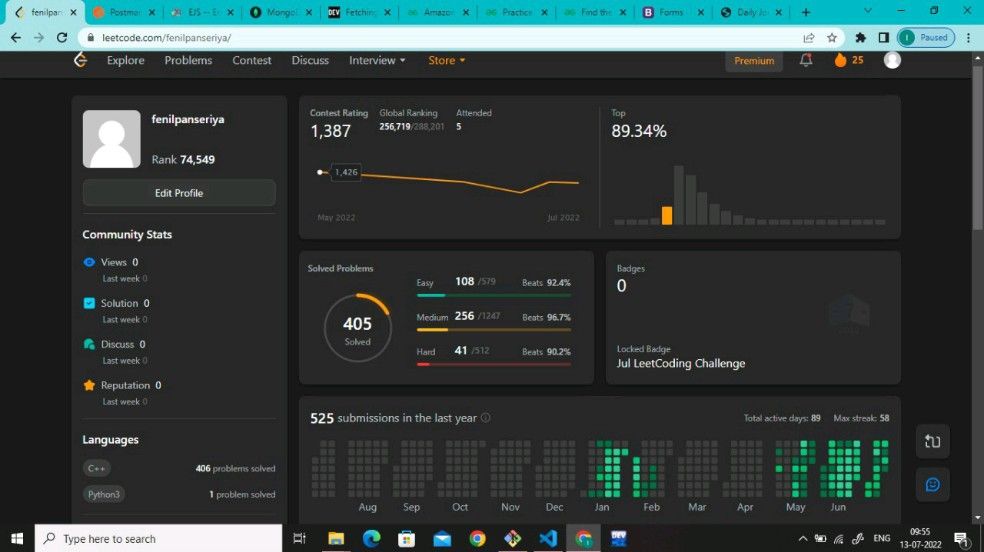This screenshot has height=552, width=984.
Task: Click the profile avatar picture
Action: [x=112, y=139]
